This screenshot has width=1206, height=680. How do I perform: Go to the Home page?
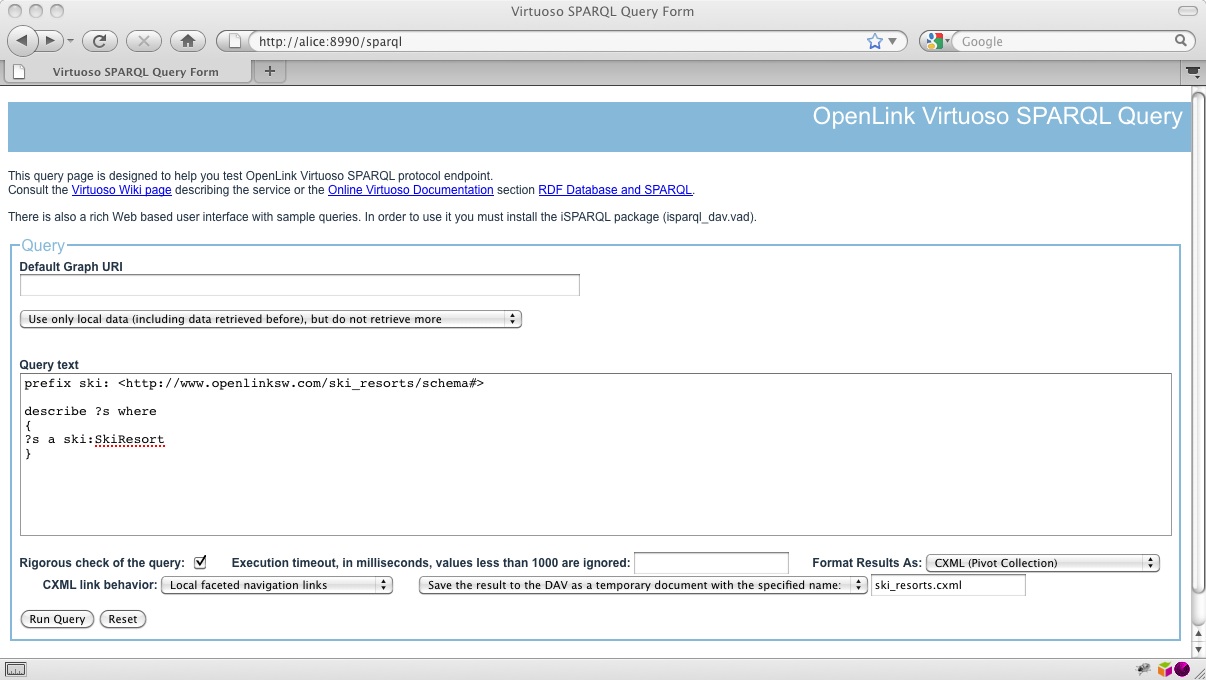point(188,41)
